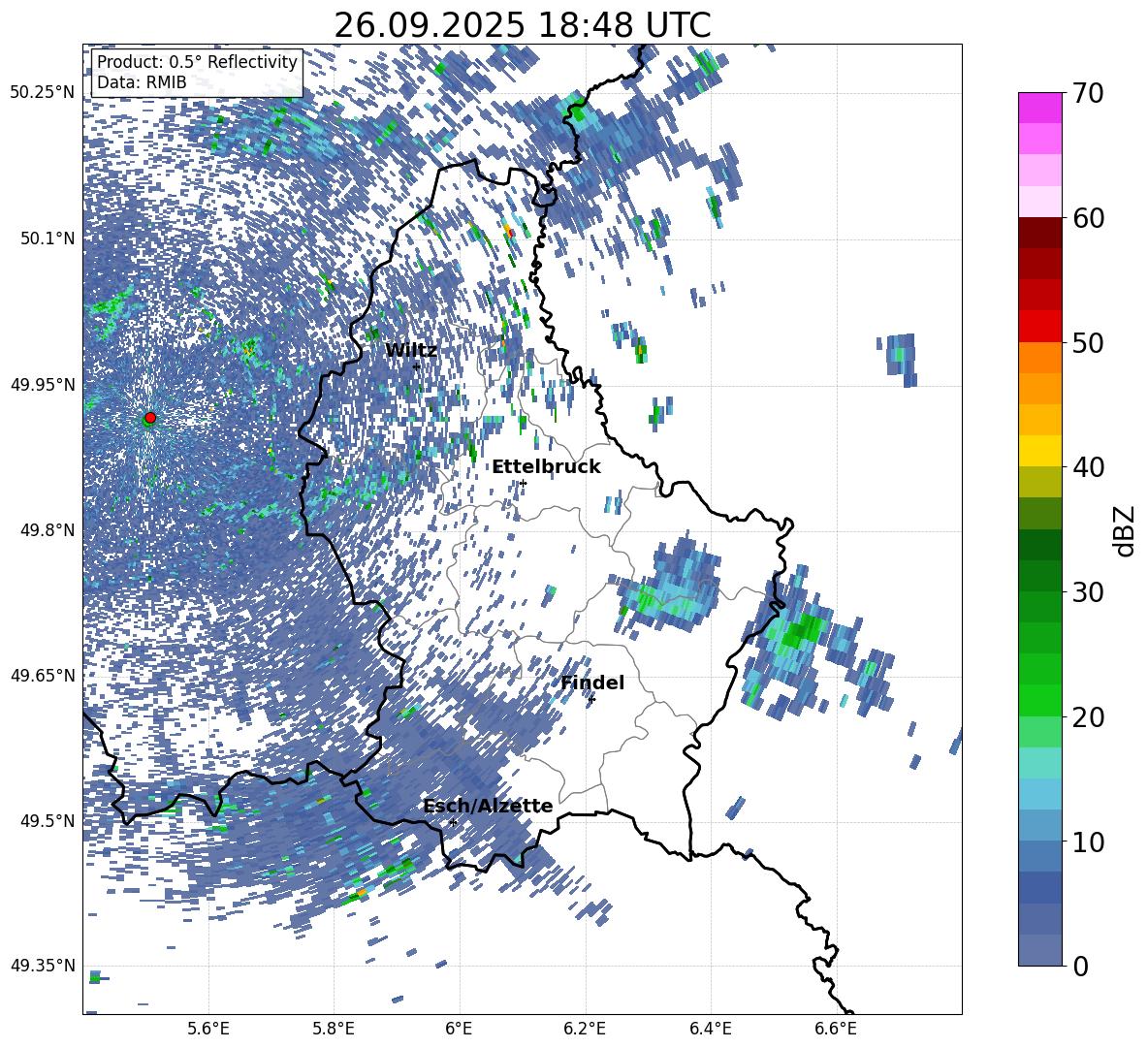Click the Product: 0.5° Reflectivity text

pos(197,62)
